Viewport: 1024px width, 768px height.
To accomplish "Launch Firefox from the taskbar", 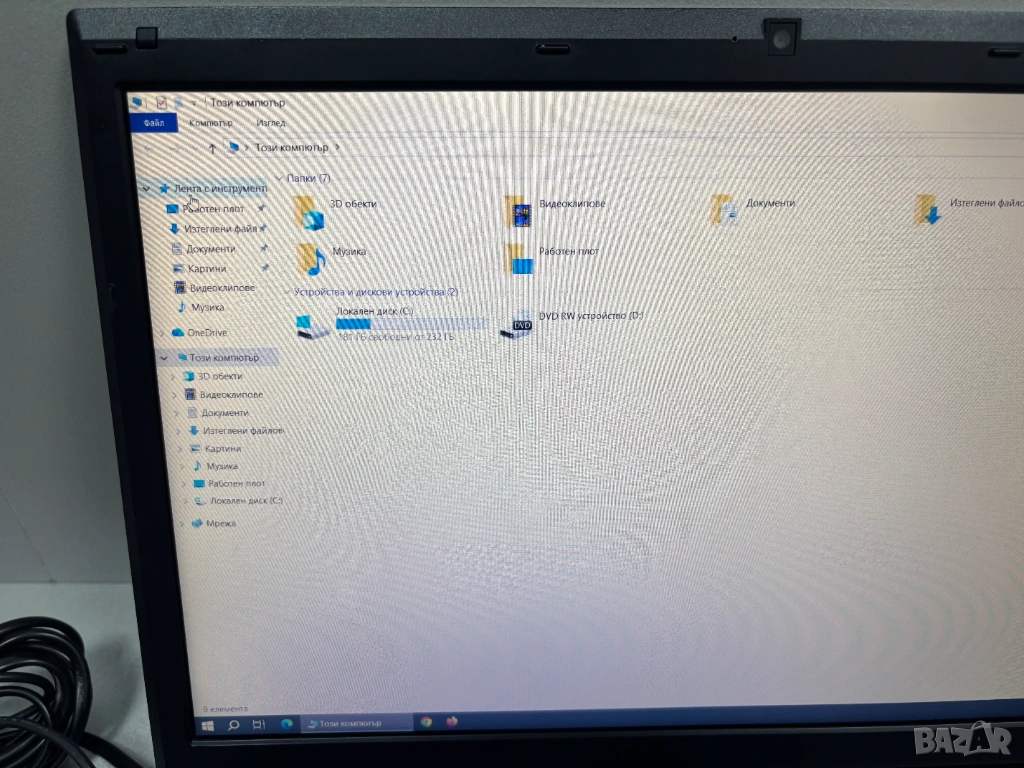I will pos(452,721).
